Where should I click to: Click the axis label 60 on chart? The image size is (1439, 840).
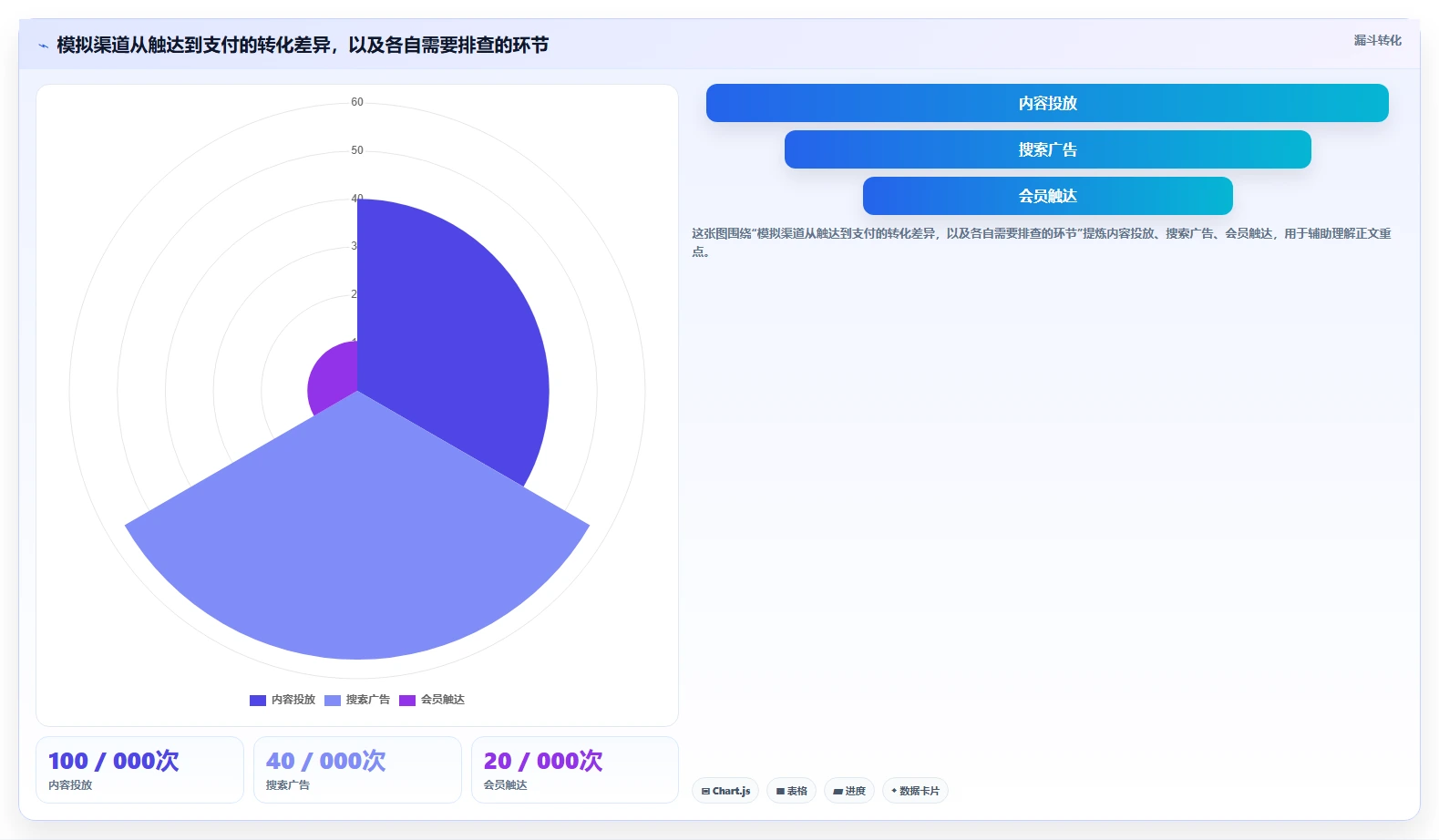click(357, 102)
